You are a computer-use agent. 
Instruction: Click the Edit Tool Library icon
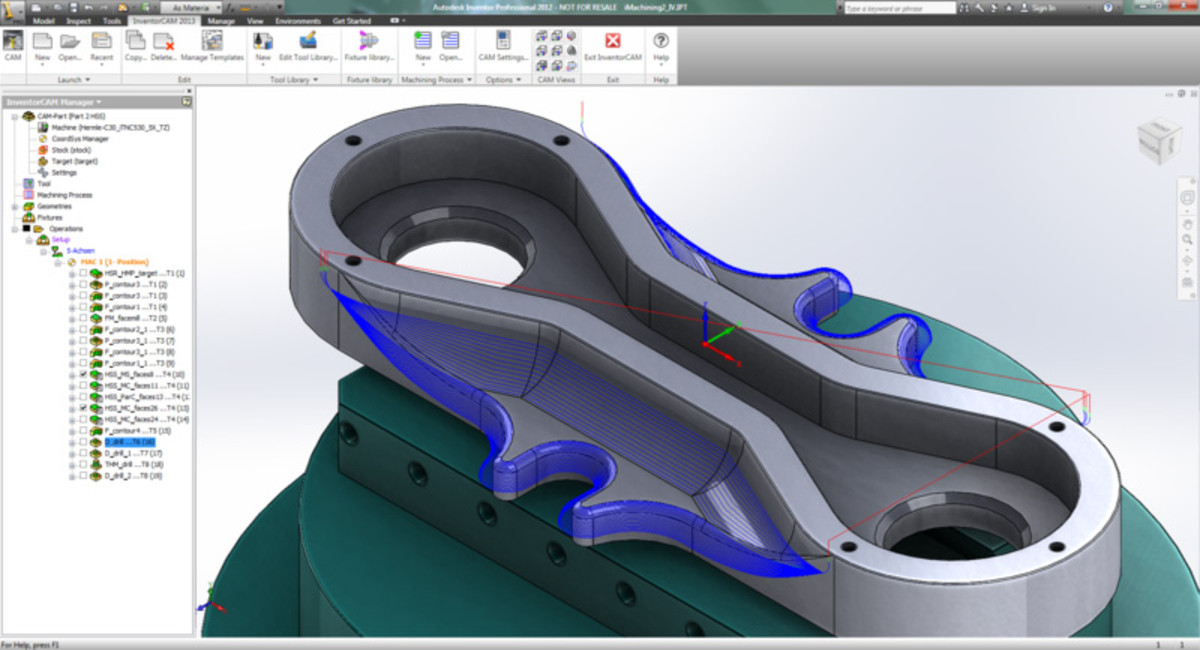(x=308, y=47)
